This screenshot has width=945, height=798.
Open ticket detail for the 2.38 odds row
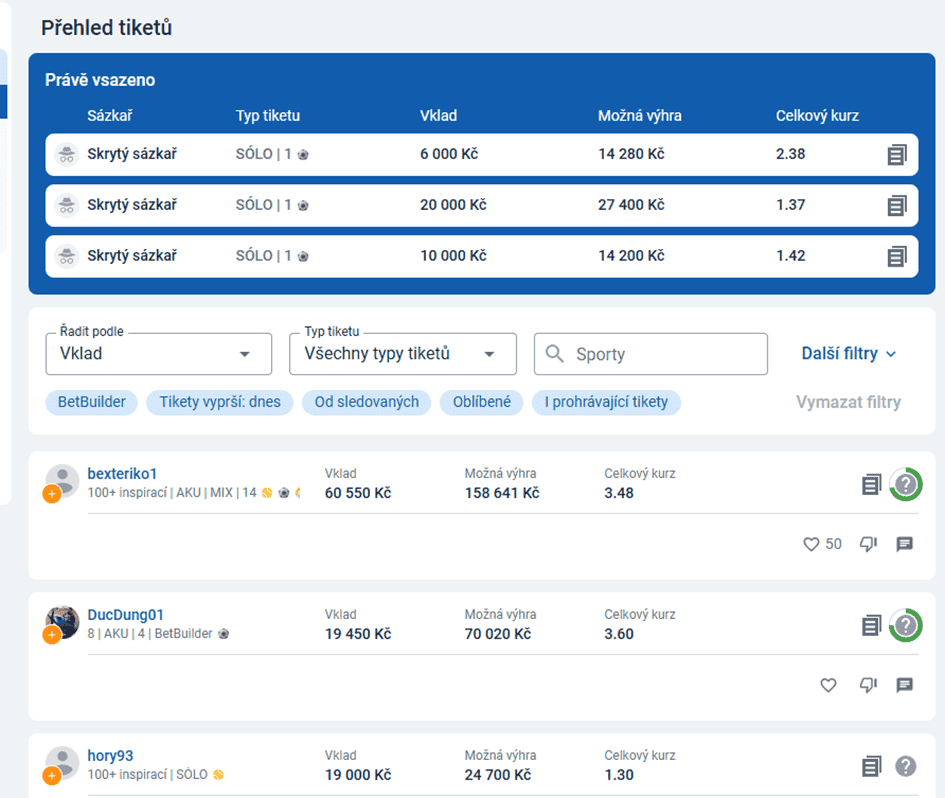897,155
